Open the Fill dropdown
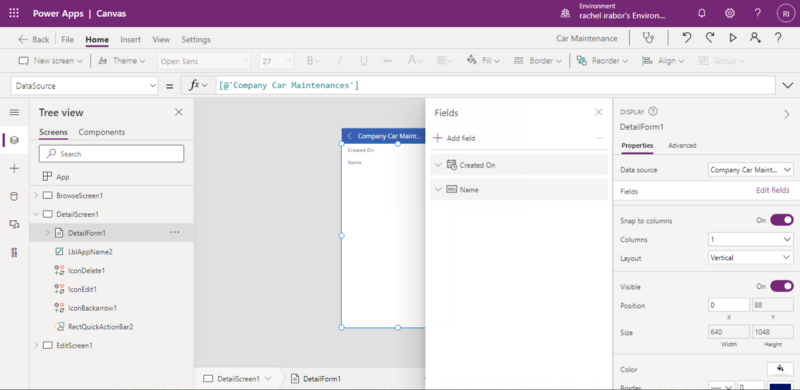 [x=483, y=61]
